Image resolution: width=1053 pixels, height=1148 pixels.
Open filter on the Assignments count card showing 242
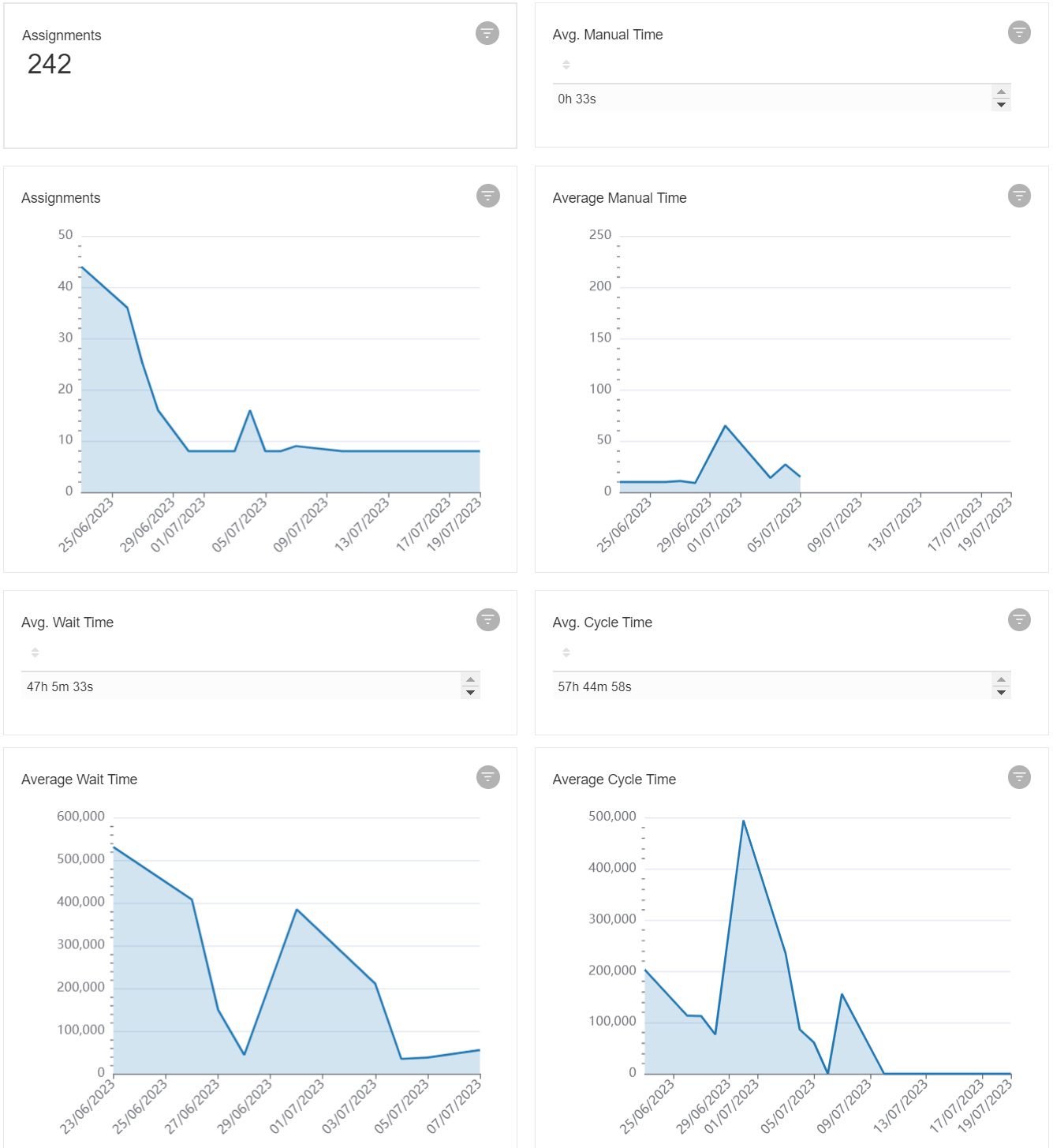pos(487,33)
